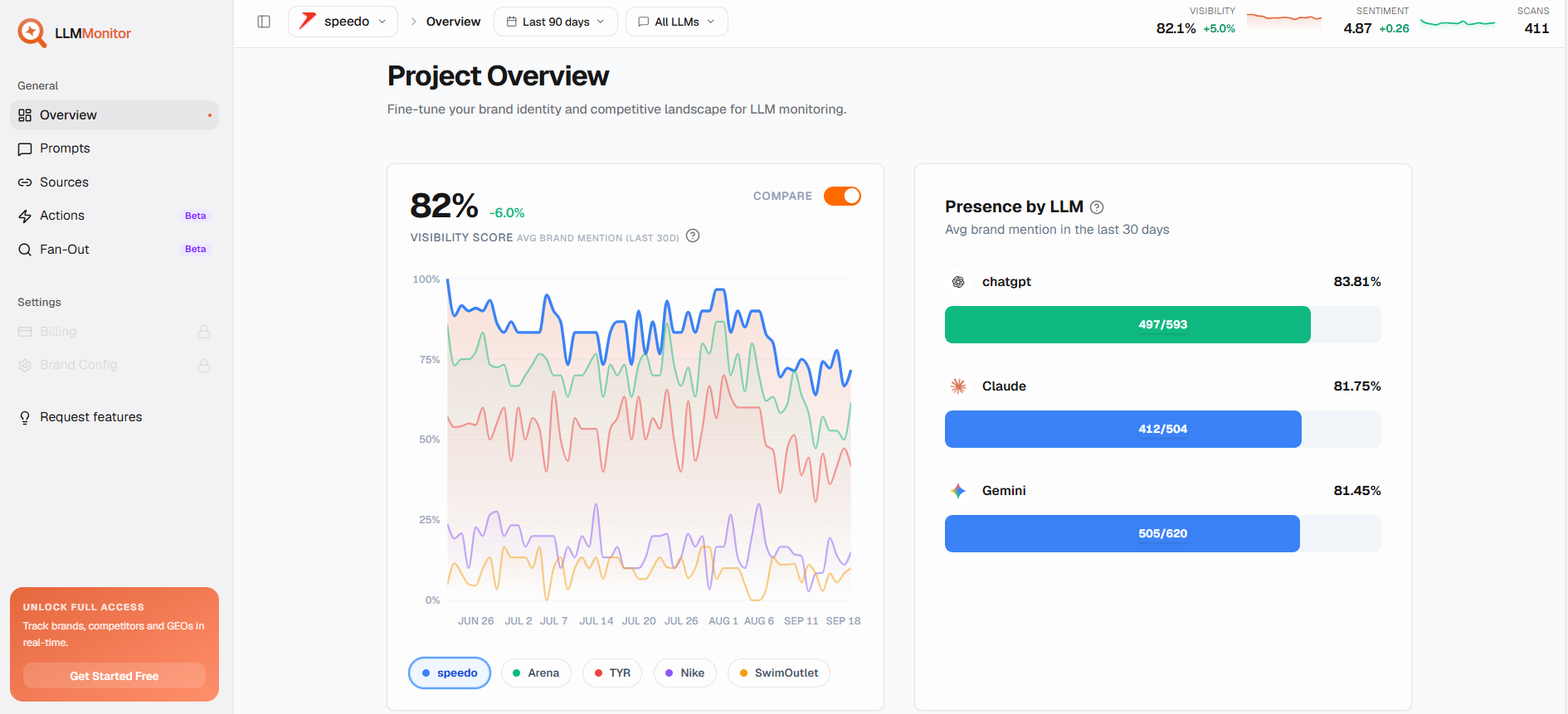Screen dimensions: 1568x714
Task: Click the Visibility Score help question icon
Action: (693, 236)
